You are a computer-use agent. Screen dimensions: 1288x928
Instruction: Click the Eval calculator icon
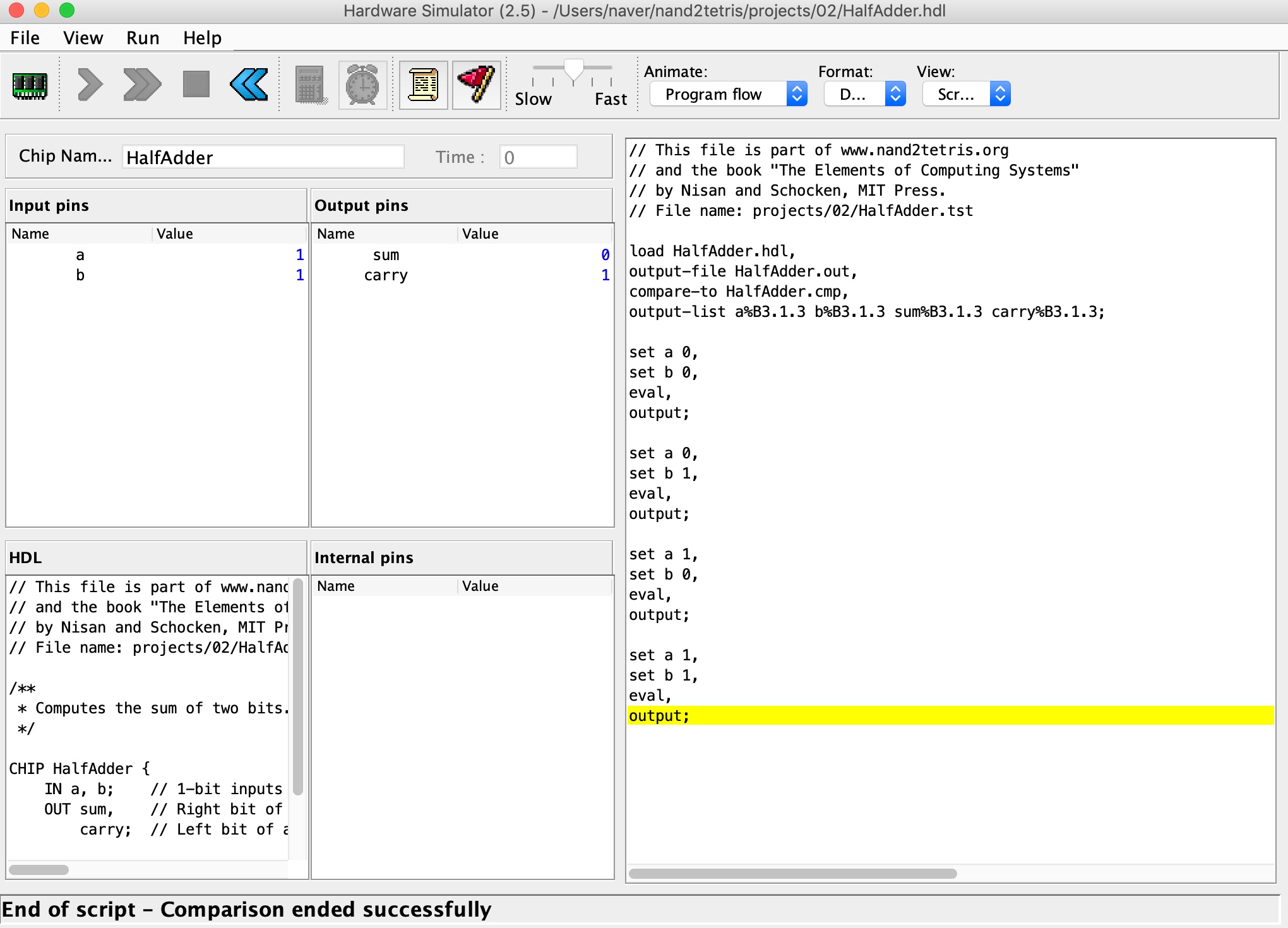pyautogui.click(x=310, y=85)
